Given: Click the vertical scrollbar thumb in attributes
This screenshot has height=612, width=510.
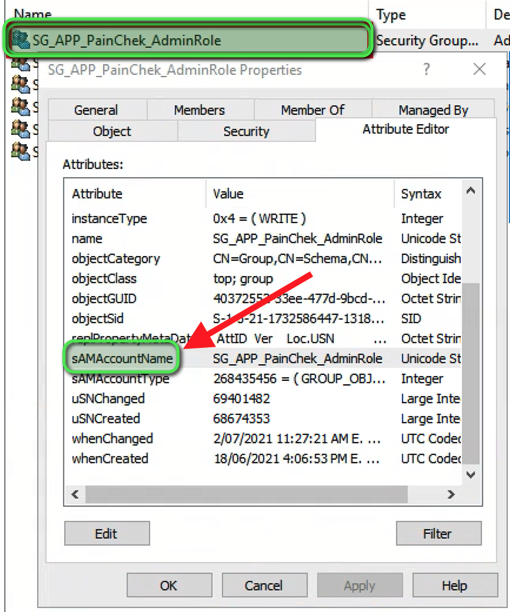Looking at the screenshot, I should [471, 374].
